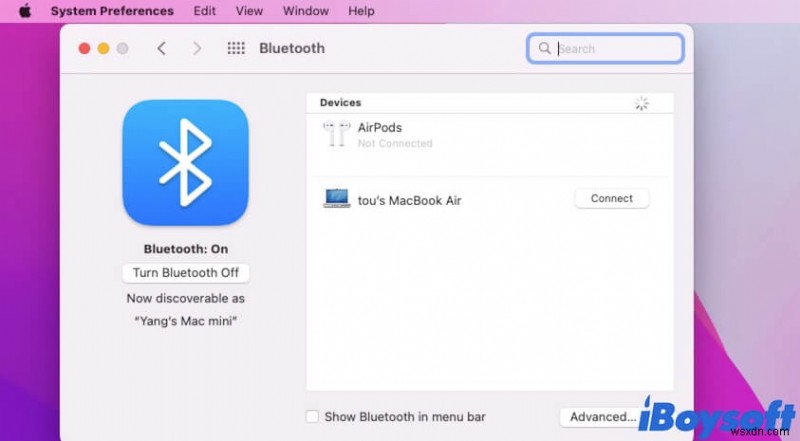Viewport: 800px width, 441px height.
Task: Go back with the left chevron
Action: 162,48
